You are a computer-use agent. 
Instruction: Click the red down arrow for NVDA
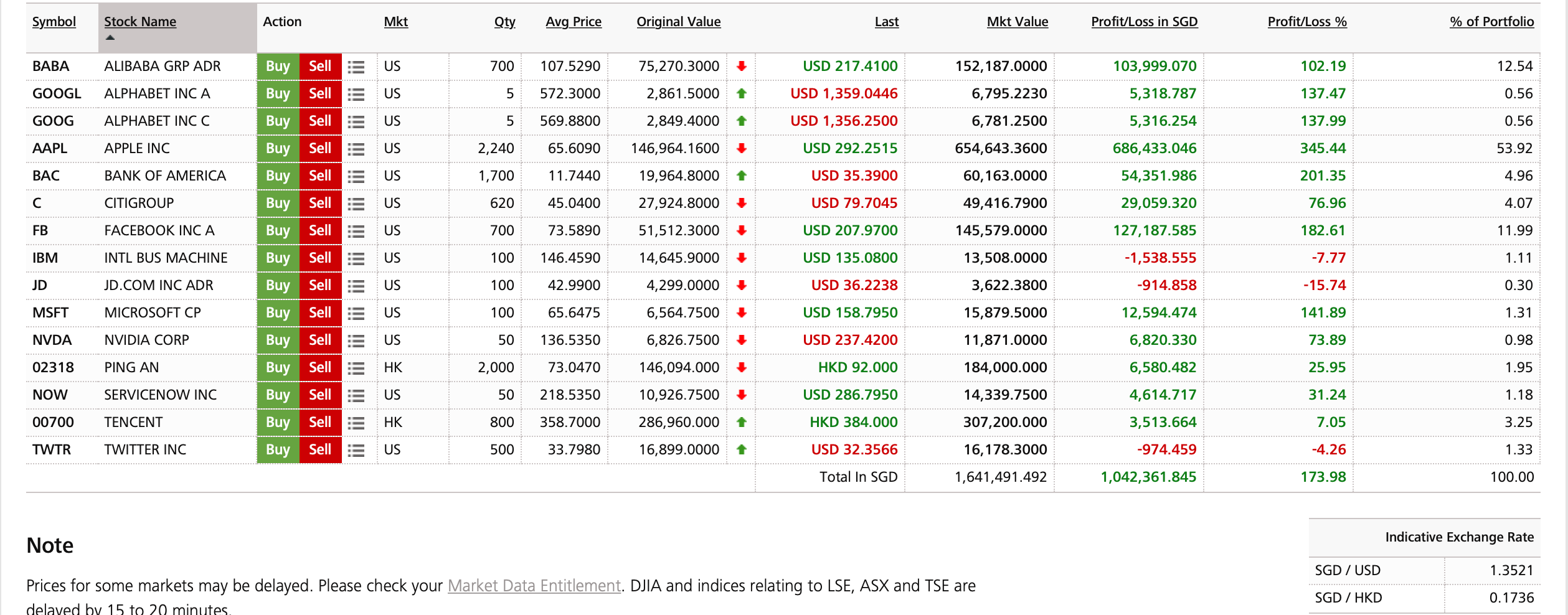(x=741, y=340)
